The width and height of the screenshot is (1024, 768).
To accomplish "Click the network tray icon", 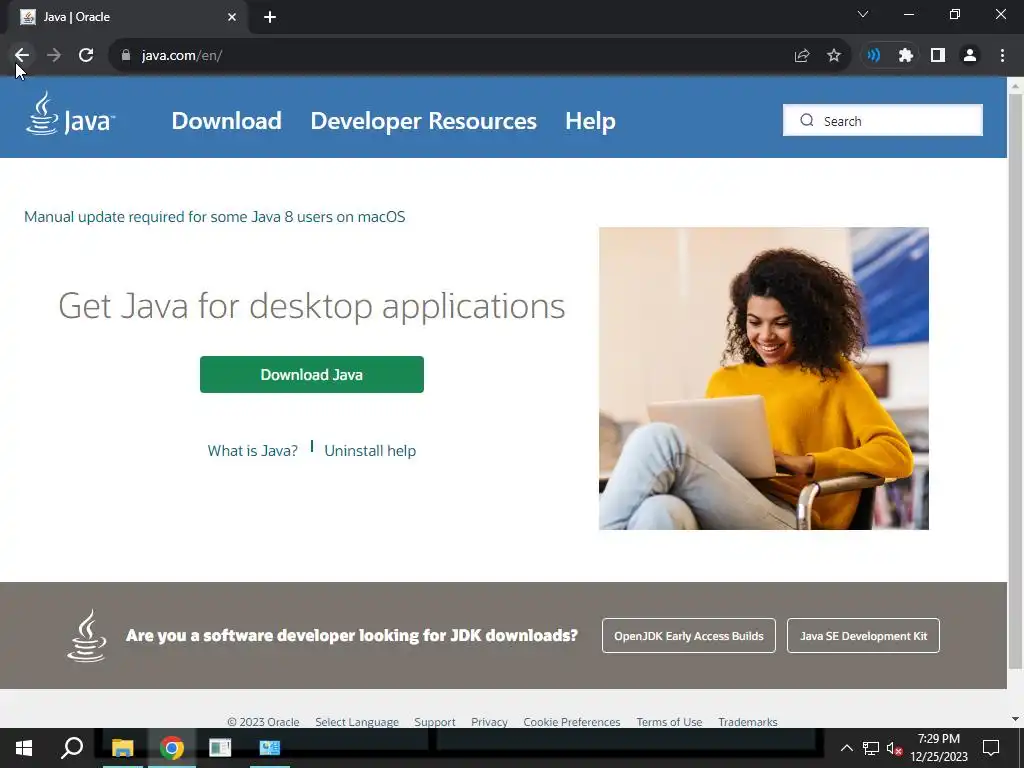I will pyautogui.click(x=871, y=748).
